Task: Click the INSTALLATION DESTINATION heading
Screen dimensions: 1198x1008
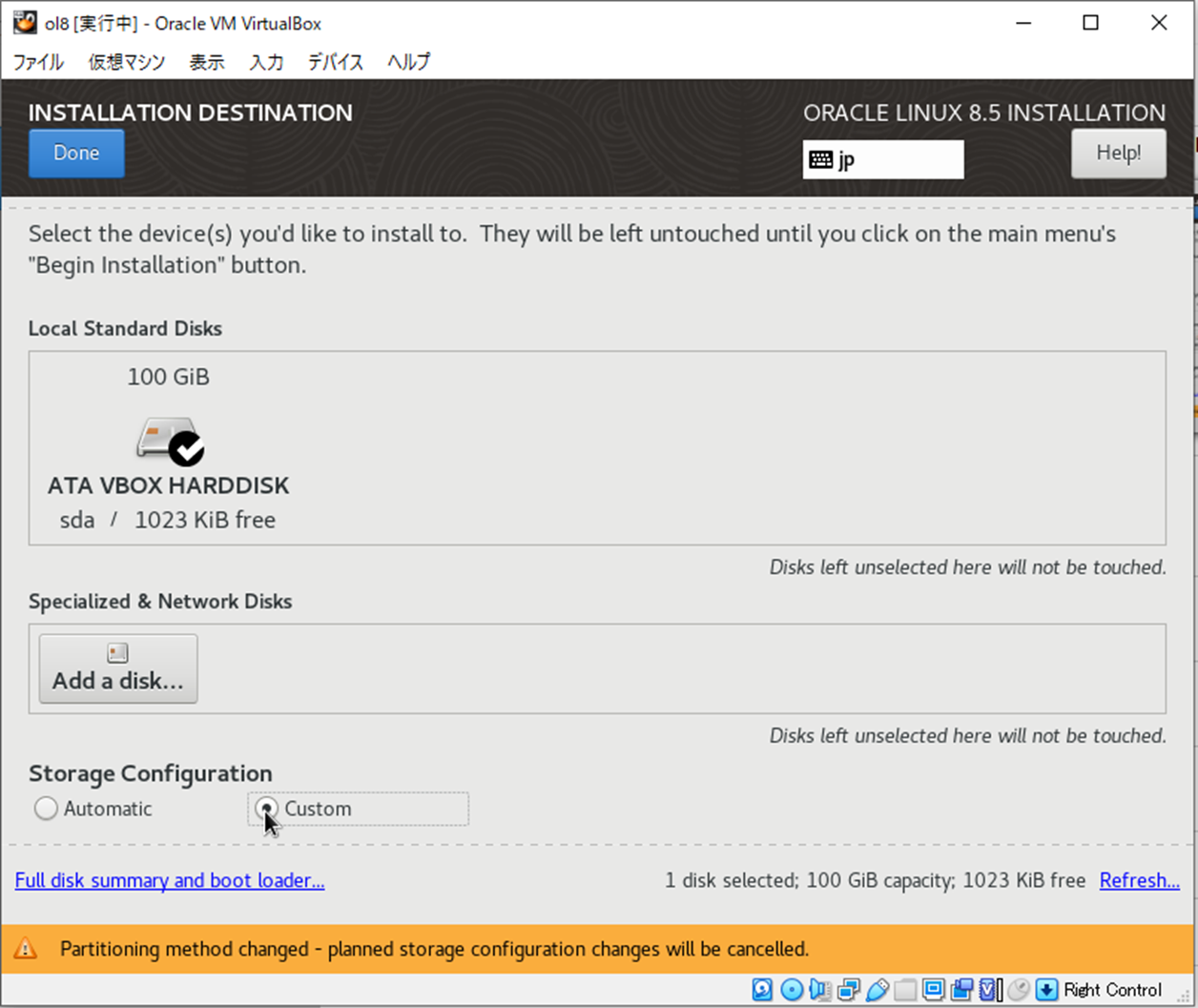Action: click(190, 113)
